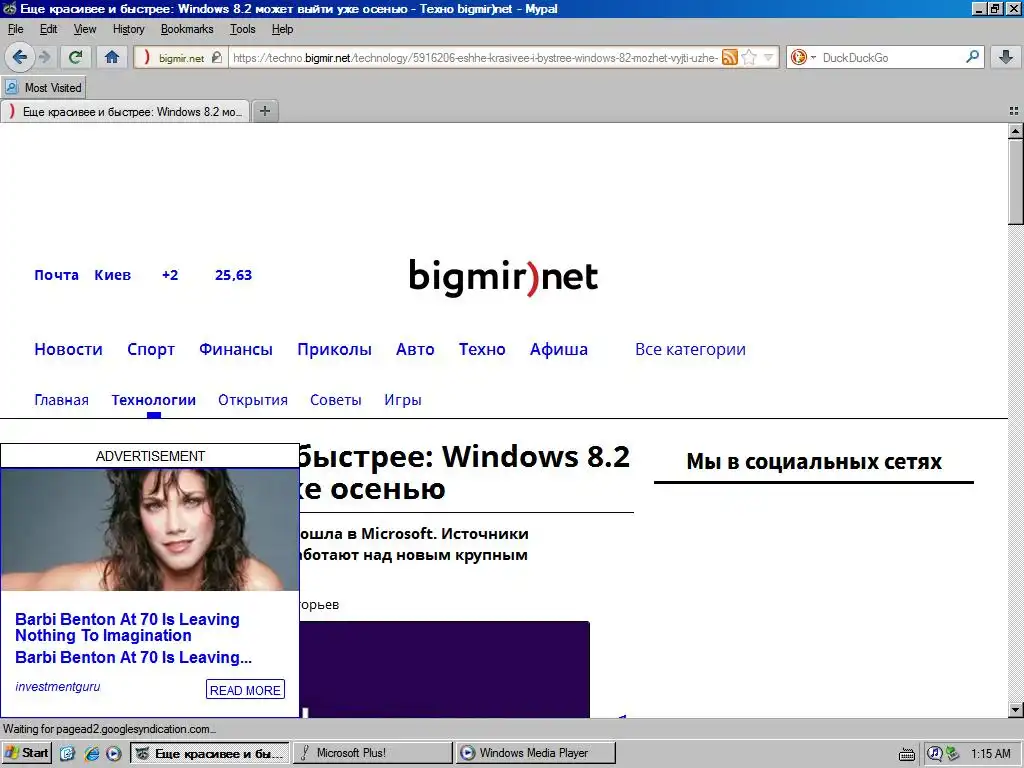
Task: Open the Приколы section
Action: [x=334, y=349]
